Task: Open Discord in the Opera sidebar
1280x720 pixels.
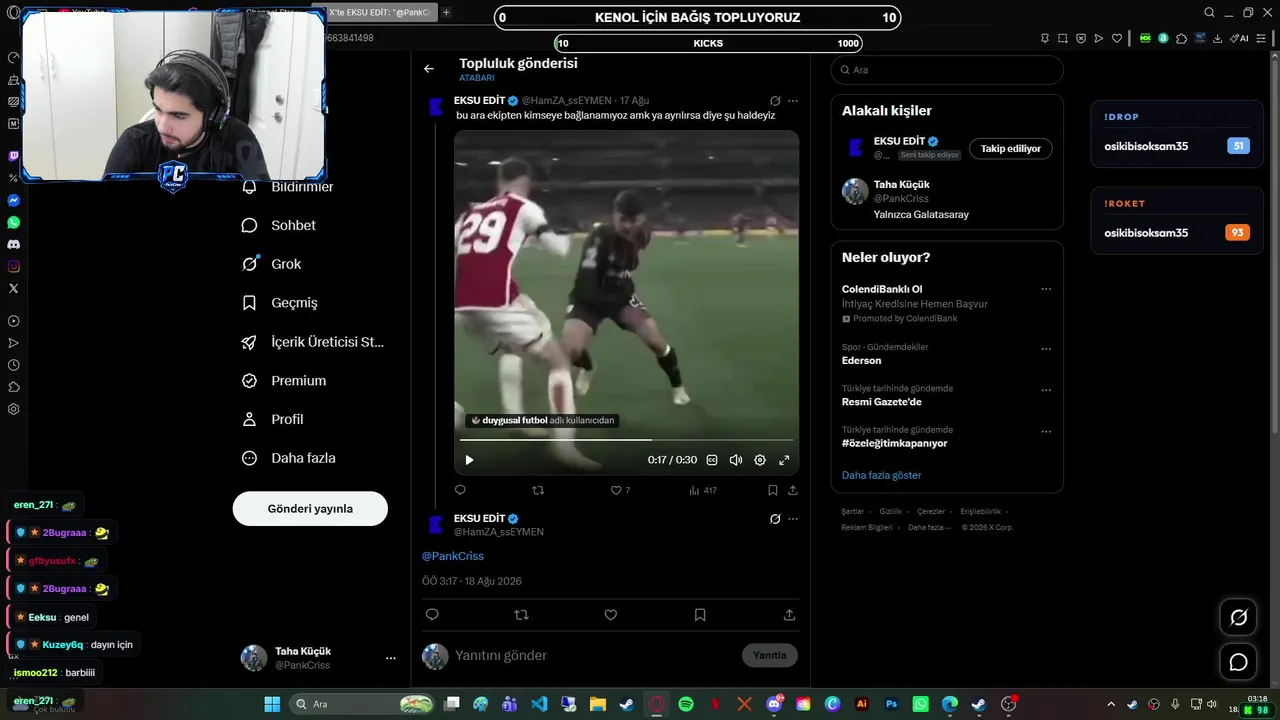Action: (14, 244)
